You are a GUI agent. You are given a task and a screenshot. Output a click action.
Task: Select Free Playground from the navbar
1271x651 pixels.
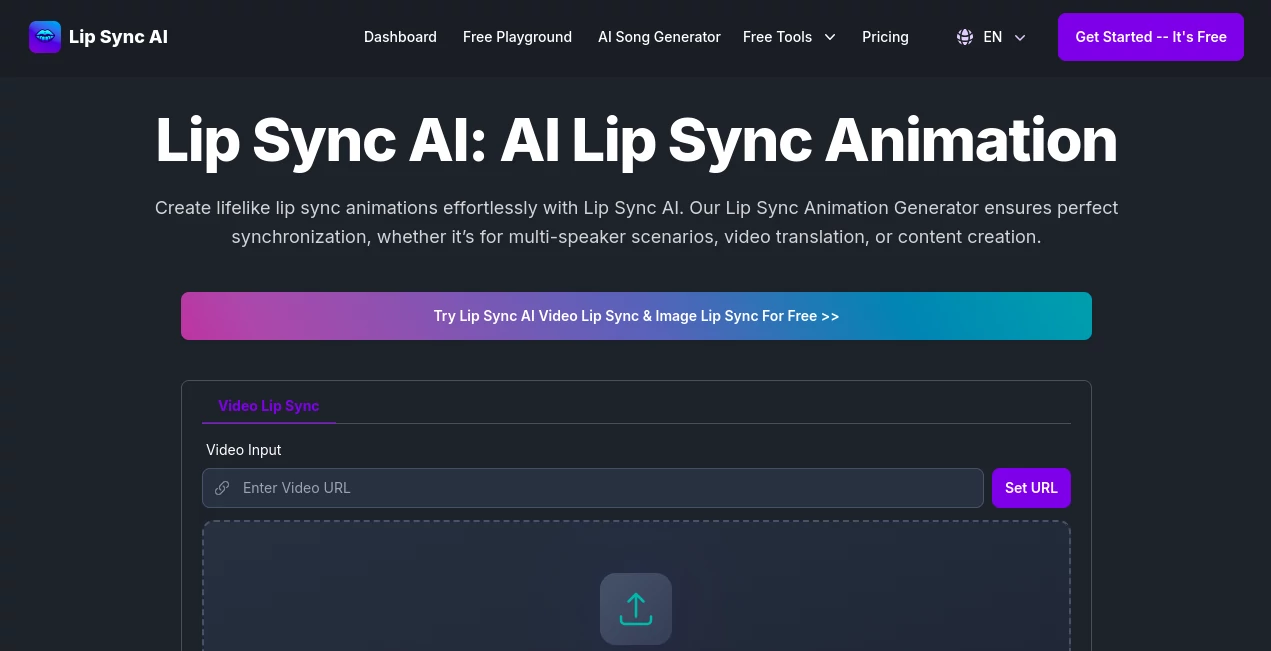[x=517, y=37]
